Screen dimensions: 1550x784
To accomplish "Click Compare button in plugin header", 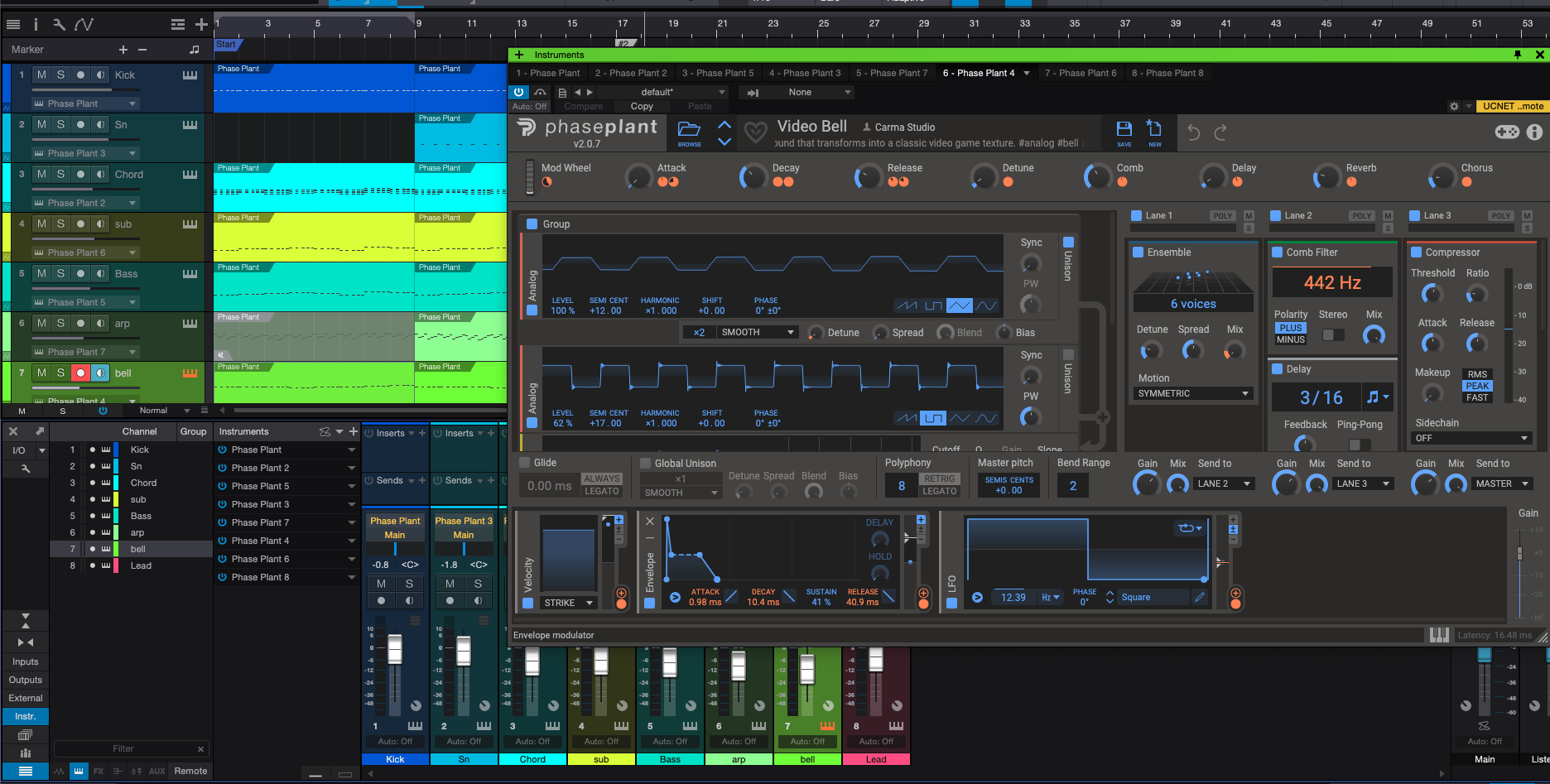I will pyautogui.click(x=584, y=106).
